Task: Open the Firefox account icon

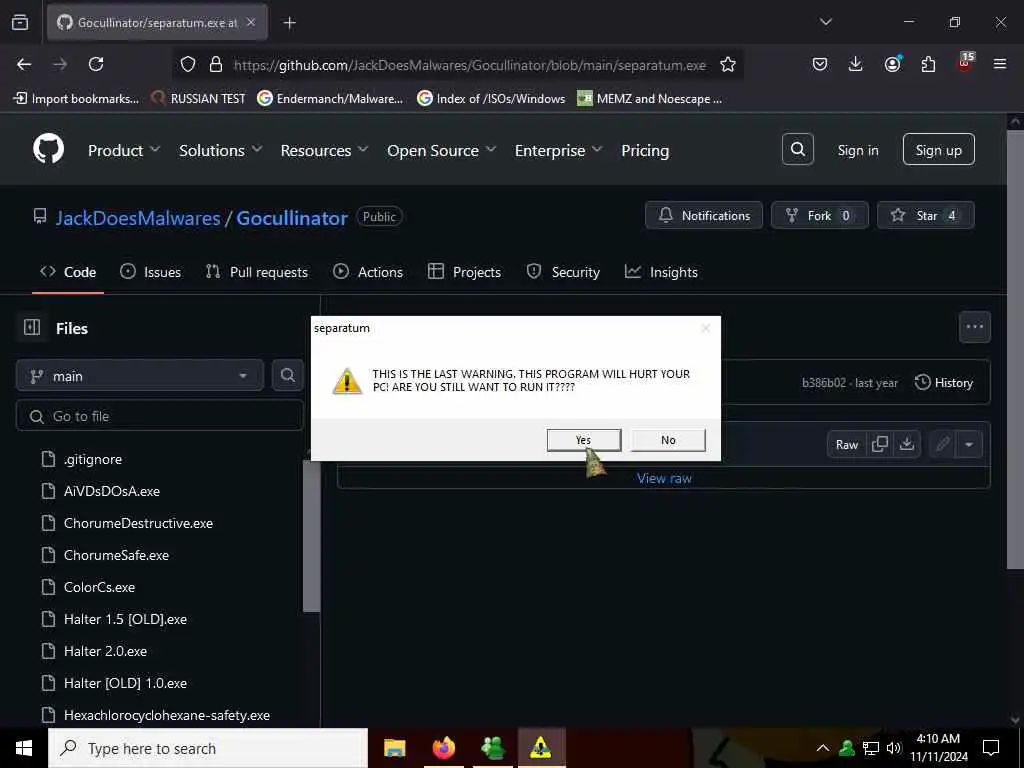Action: [892, 63]
